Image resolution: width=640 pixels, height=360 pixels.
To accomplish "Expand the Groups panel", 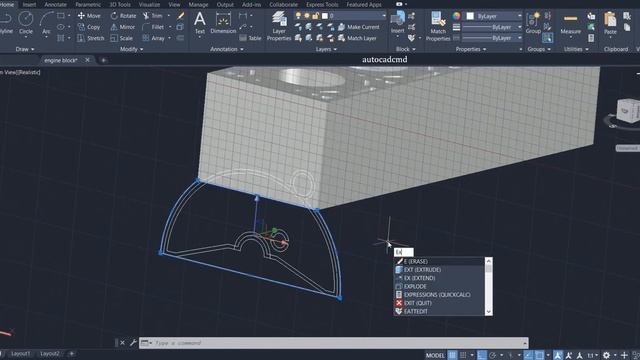I will pos(539,49).
